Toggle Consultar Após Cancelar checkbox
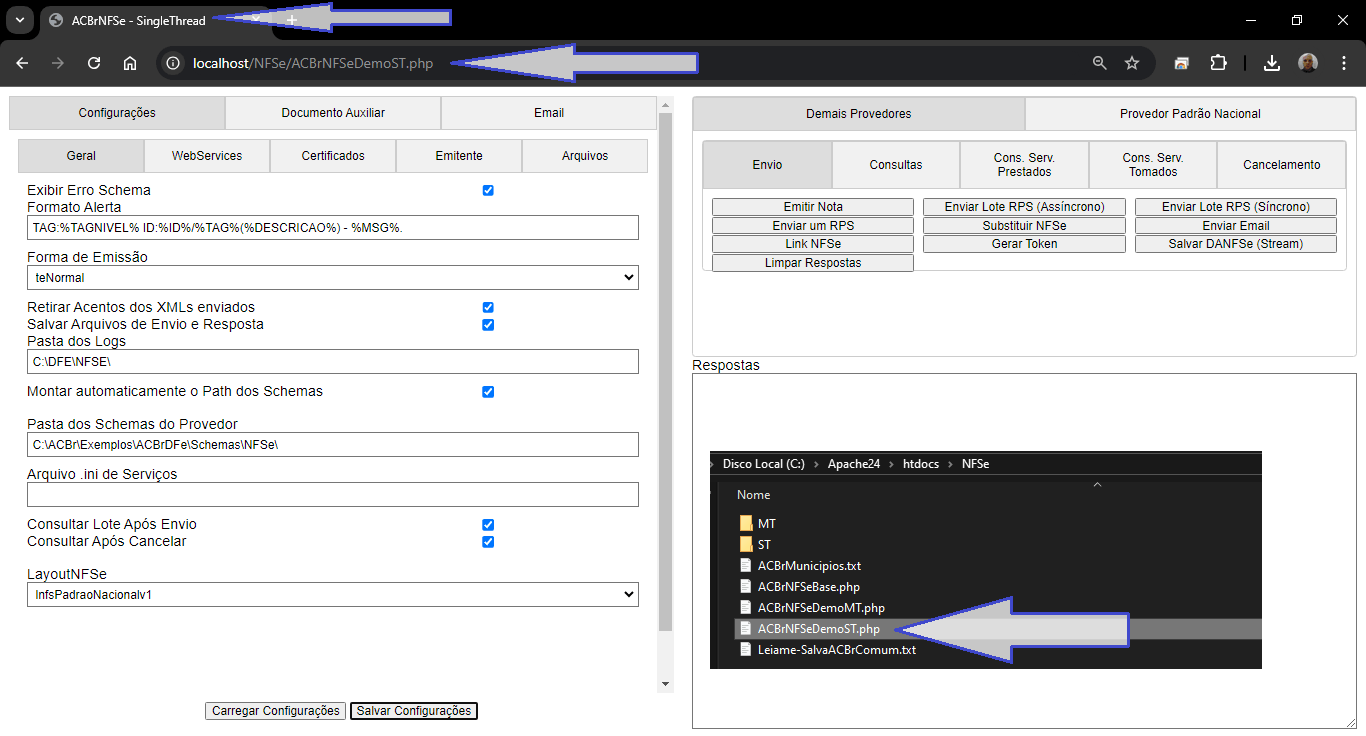1366x736 pixels. [488, 542]
